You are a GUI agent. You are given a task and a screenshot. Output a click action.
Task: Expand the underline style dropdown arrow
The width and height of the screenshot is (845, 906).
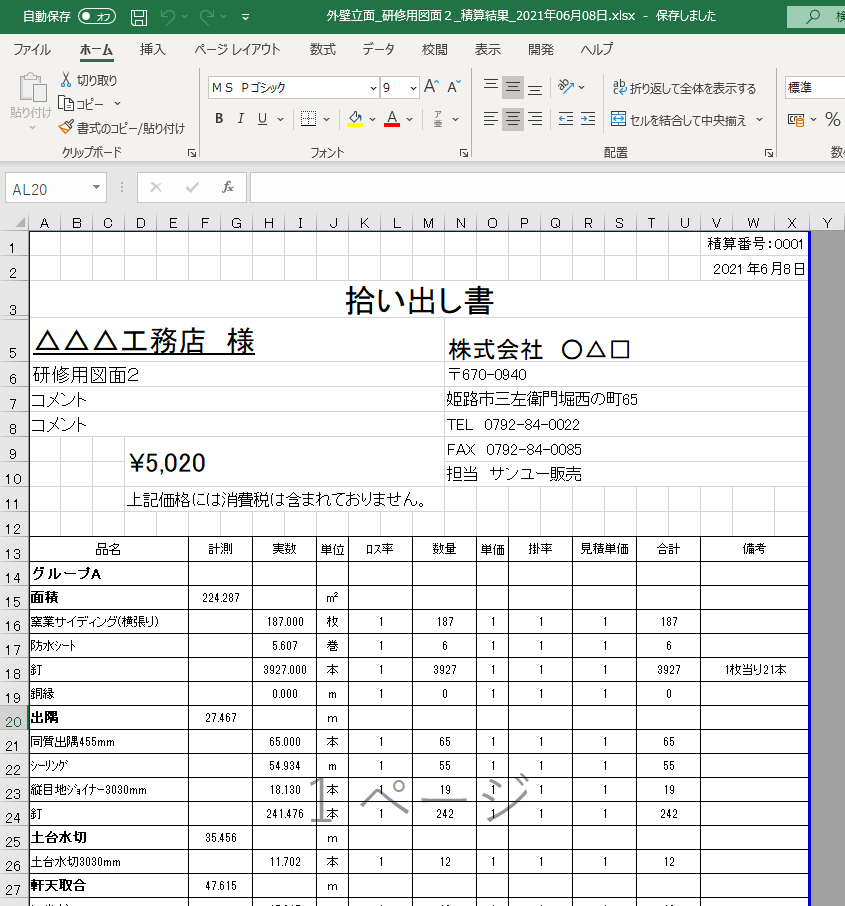click(281, 120)
